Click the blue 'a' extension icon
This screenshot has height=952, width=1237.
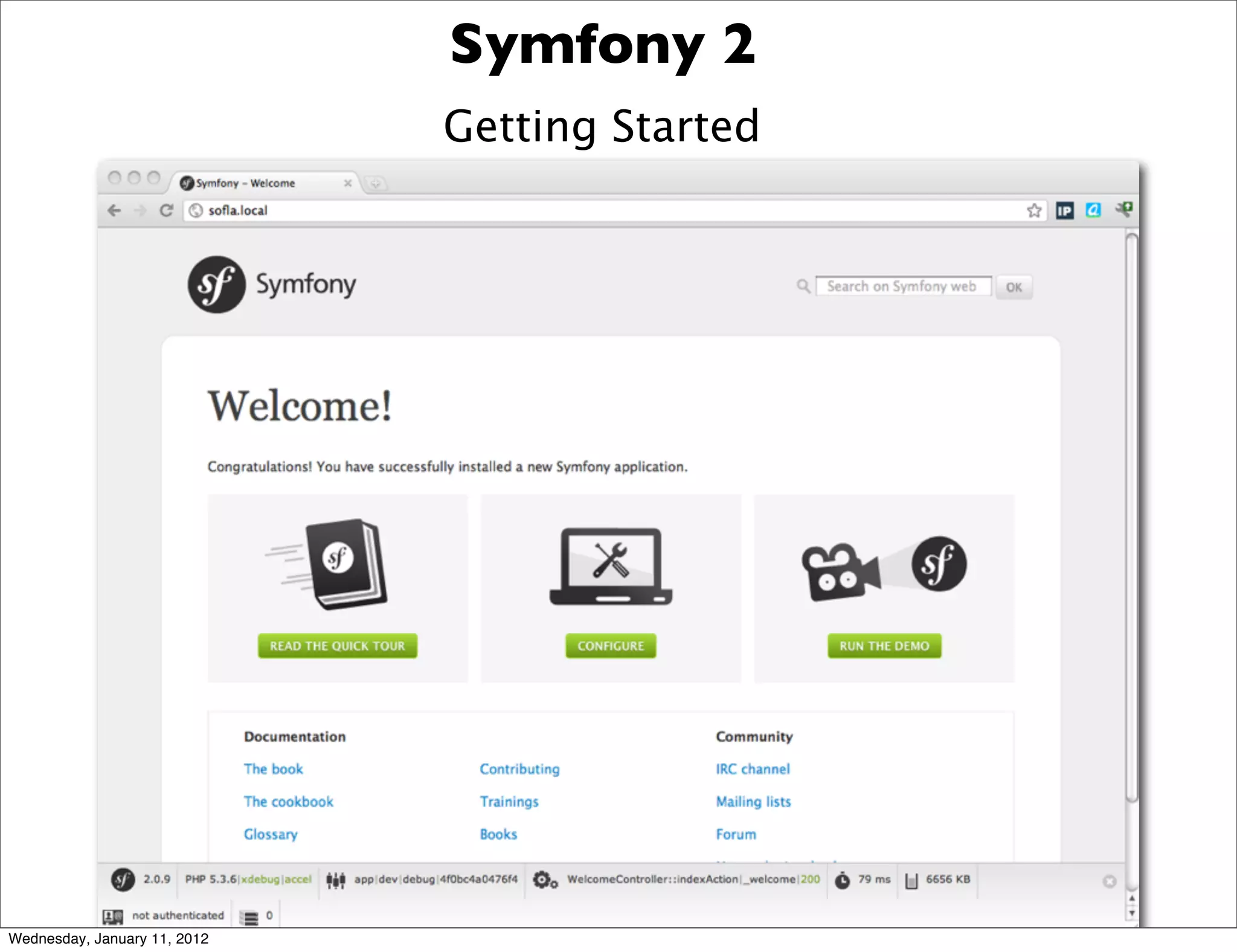[x=1094, y=210]
